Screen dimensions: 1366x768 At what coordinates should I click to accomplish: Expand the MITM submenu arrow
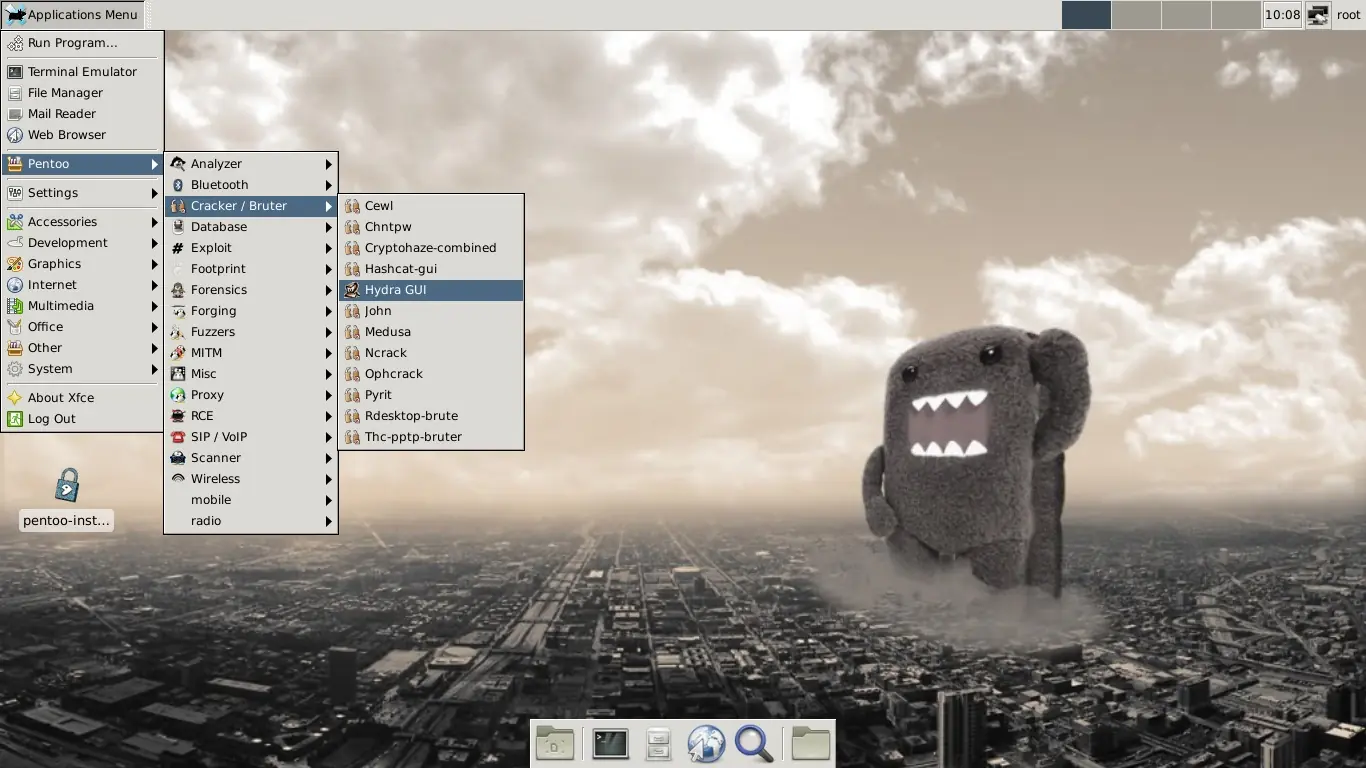click(328, 353)
